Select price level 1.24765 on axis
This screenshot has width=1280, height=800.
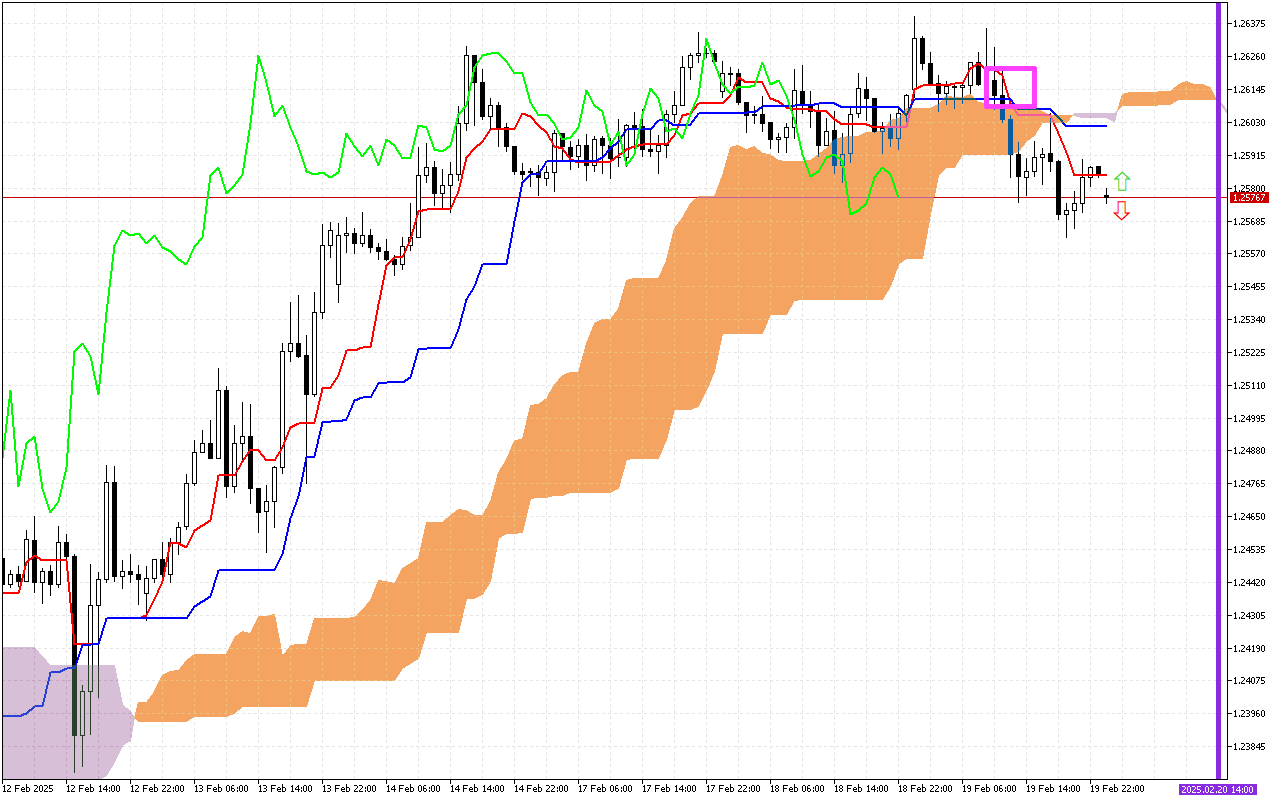pos(1250,484)
